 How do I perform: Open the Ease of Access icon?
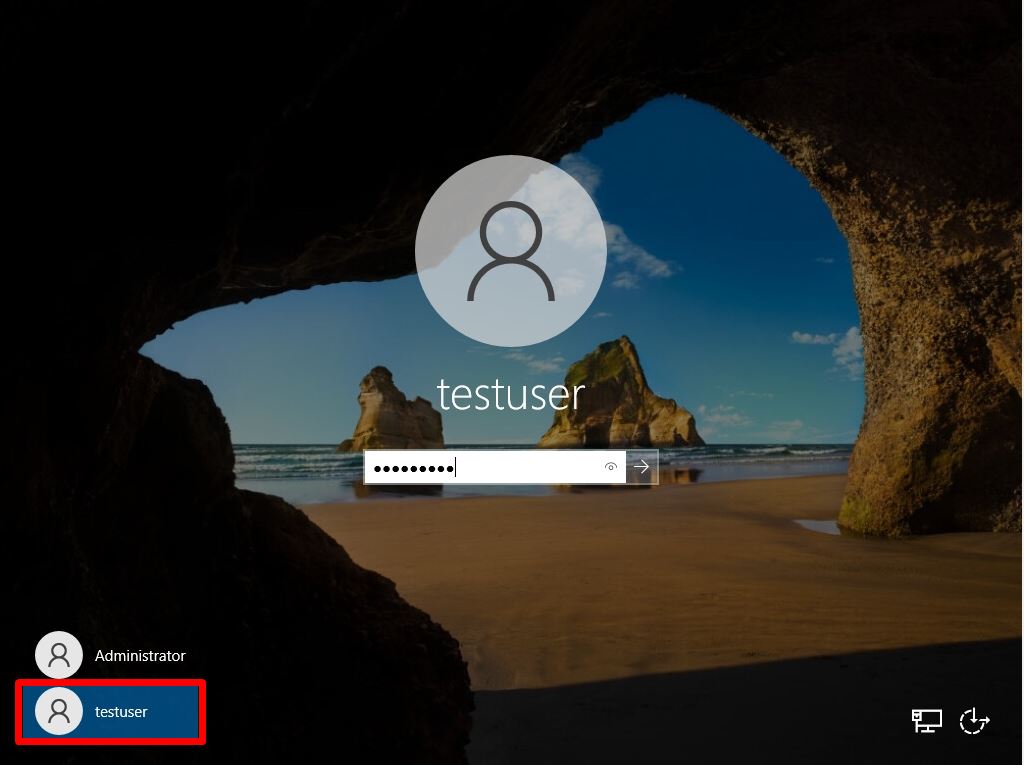tap(974, 721)
